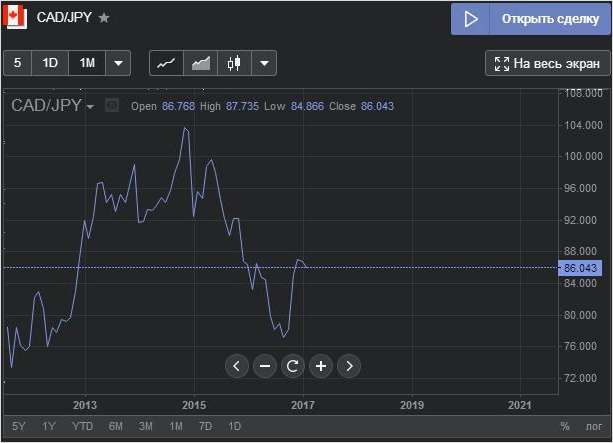Open the interval dropdown next to 1M
Image resolution: width=613 pixels, height=443 pixels.
click(x=118, y=63)
